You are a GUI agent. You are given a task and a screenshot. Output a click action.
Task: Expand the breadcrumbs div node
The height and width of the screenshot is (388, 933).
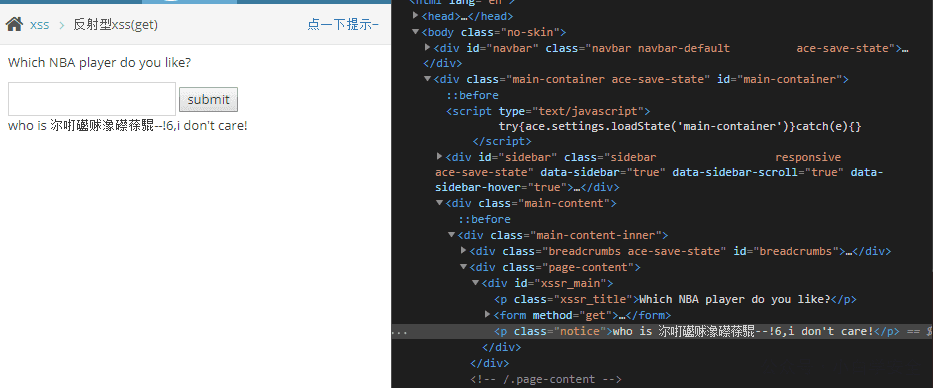pyautogui.click(x=464, y=251)
